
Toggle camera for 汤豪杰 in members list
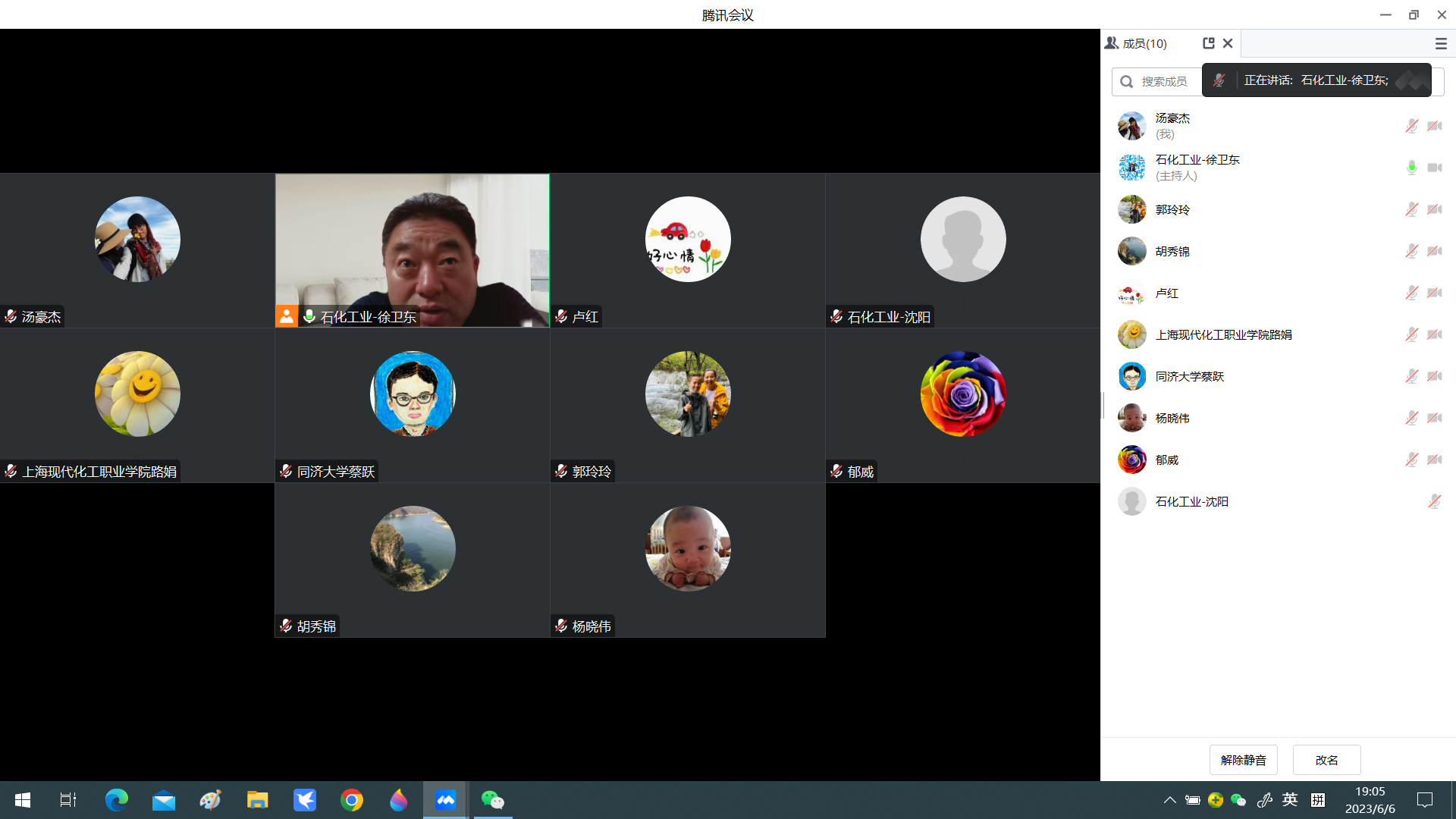pyautogui.click(x=1434, y=126)
